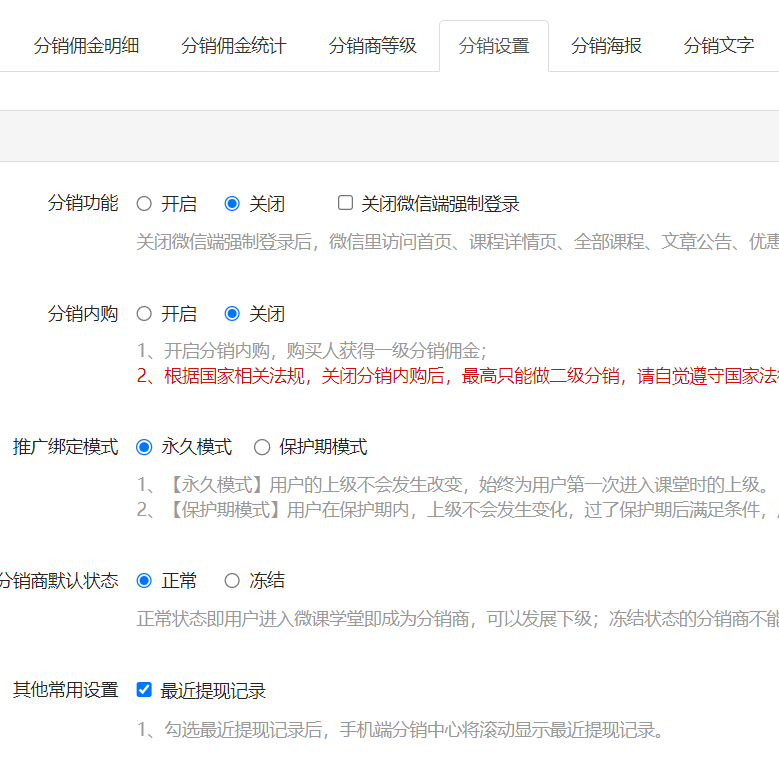Select the 分销设置 tab
Screen dimensions: 779x782
tap(494, 46)
